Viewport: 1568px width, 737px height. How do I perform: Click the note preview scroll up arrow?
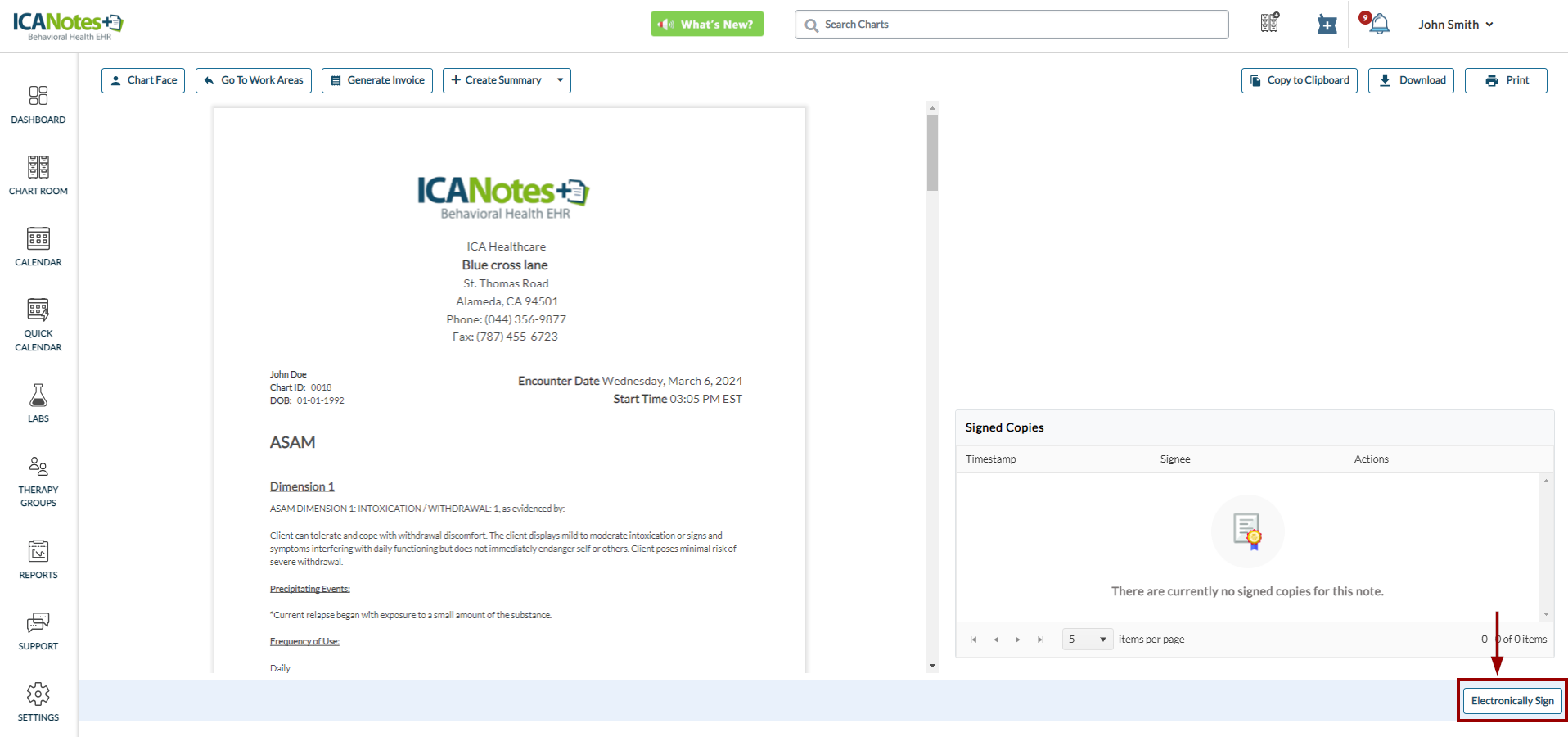click(932, 108)
